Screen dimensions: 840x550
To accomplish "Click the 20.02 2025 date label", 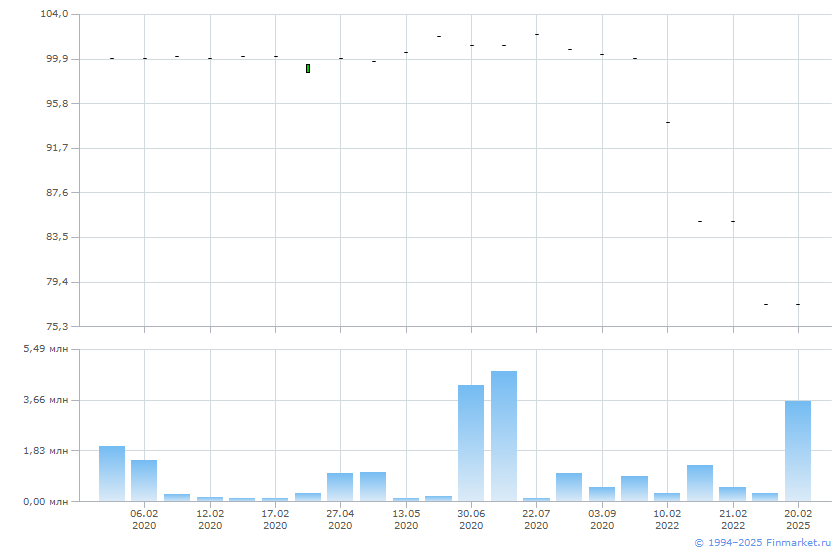I will point(798,519).
